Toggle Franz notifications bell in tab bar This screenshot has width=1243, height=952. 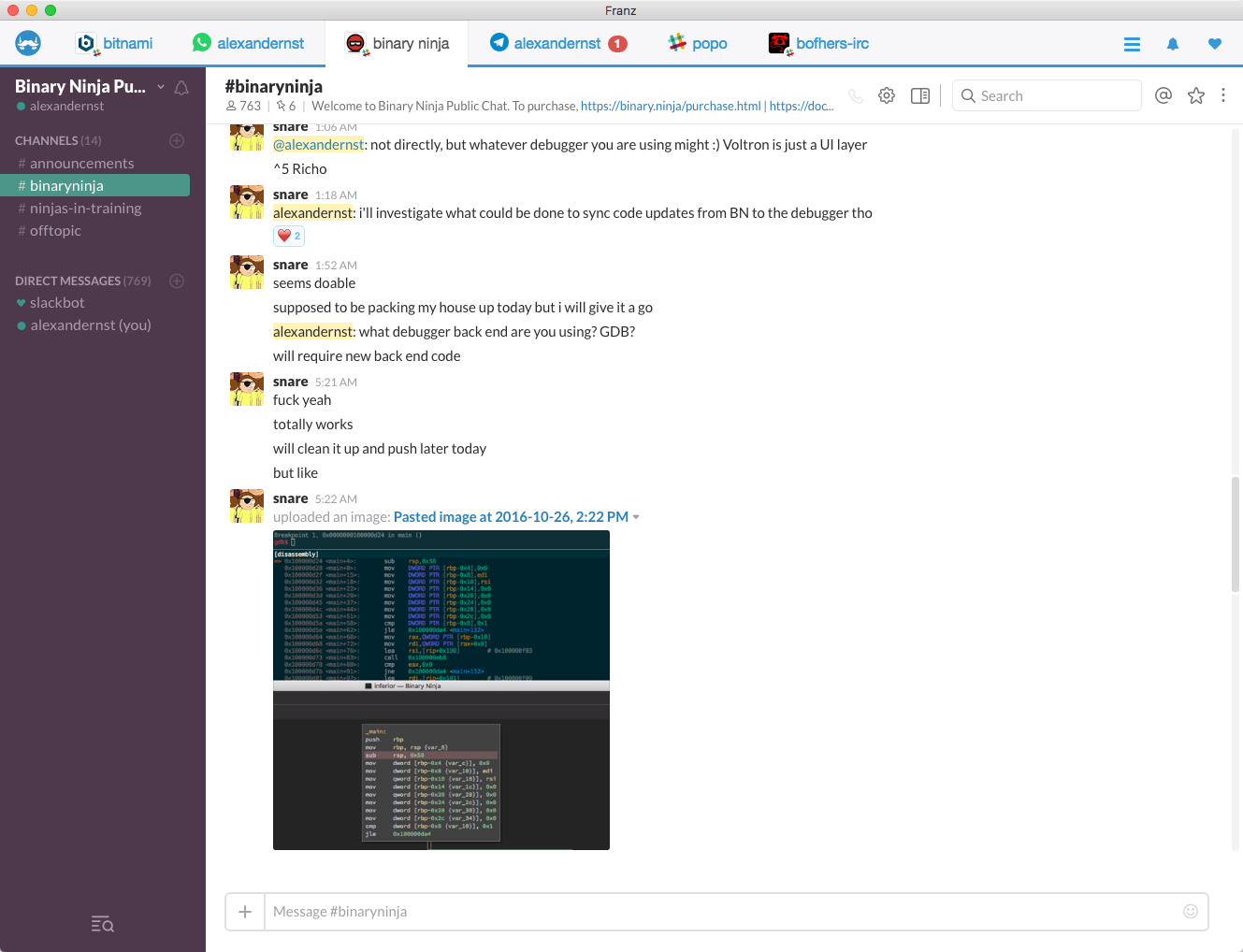1173,44
